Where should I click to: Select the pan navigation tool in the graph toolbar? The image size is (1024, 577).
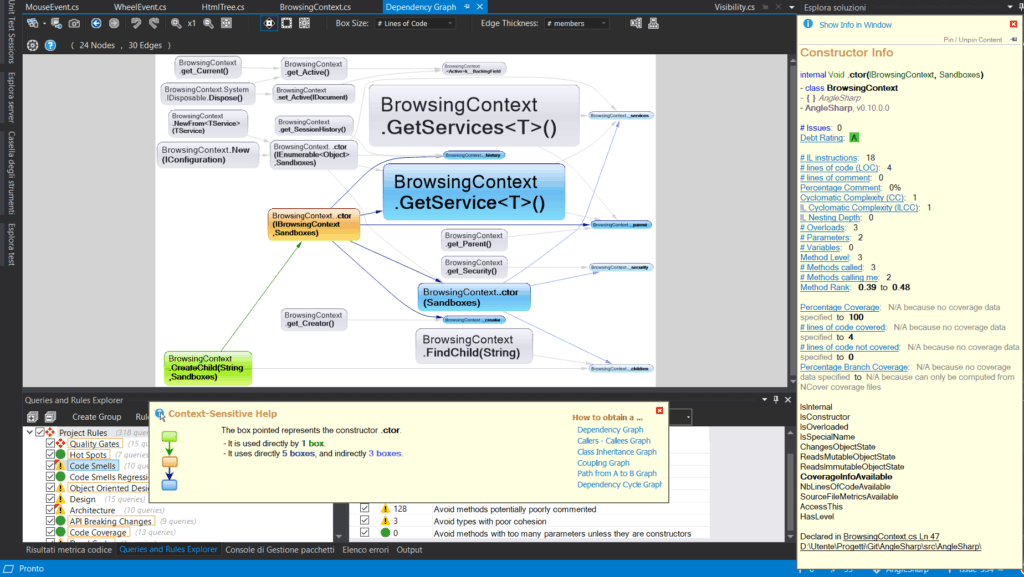click(x=270, y=25)
